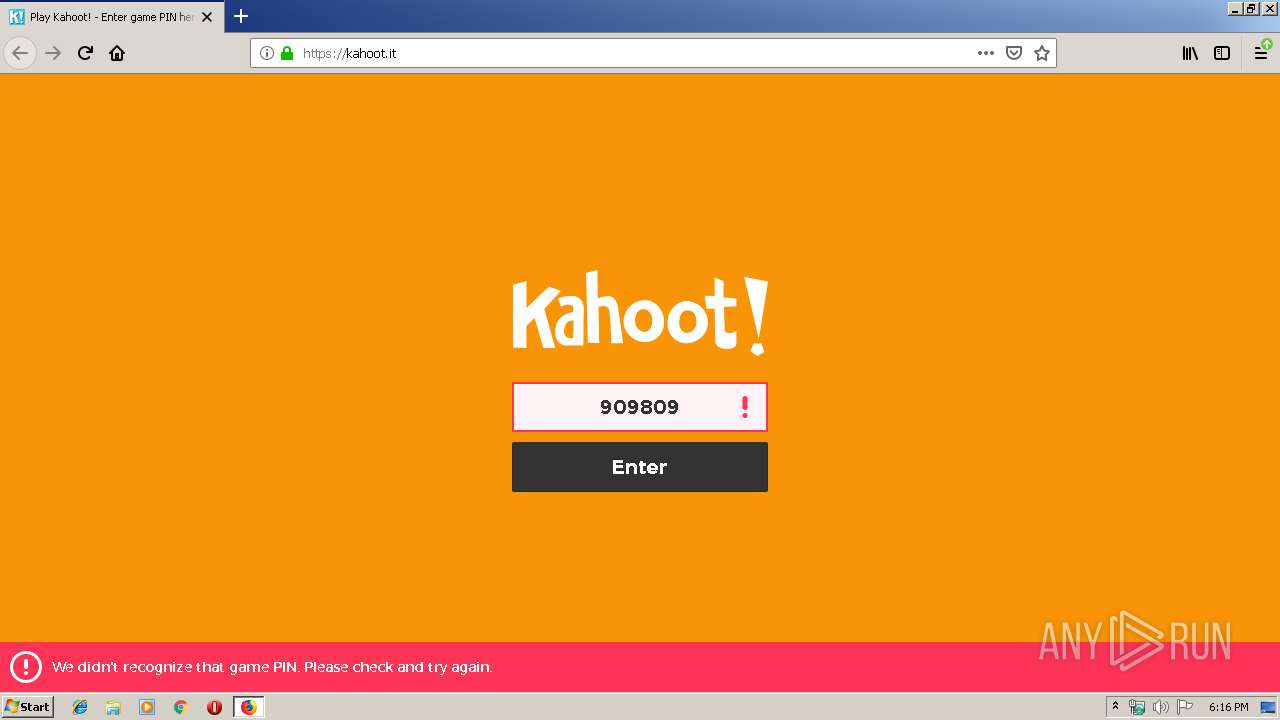Open the Firefox hamburger menu

pos(1262,53)
